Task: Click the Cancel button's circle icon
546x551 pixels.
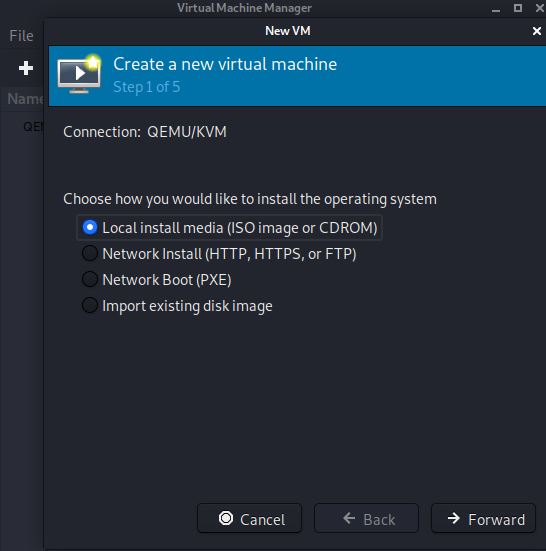Action: [226, 518]
